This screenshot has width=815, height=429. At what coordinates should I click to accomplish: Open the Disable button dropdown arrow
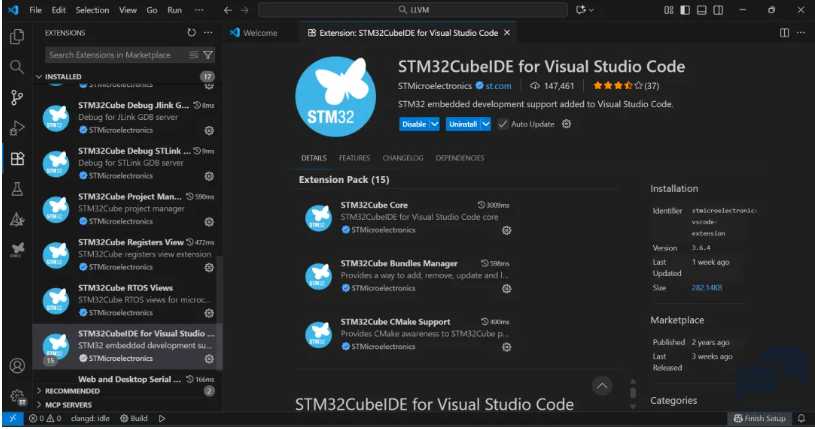tap(435, 124)
